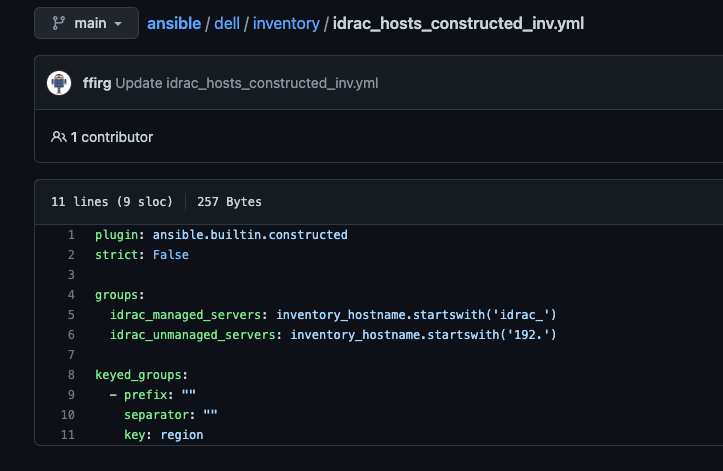723x471 pixels.
Task: Click the '11 lines (9 sloc)' file info
Action: pos(112,202)
